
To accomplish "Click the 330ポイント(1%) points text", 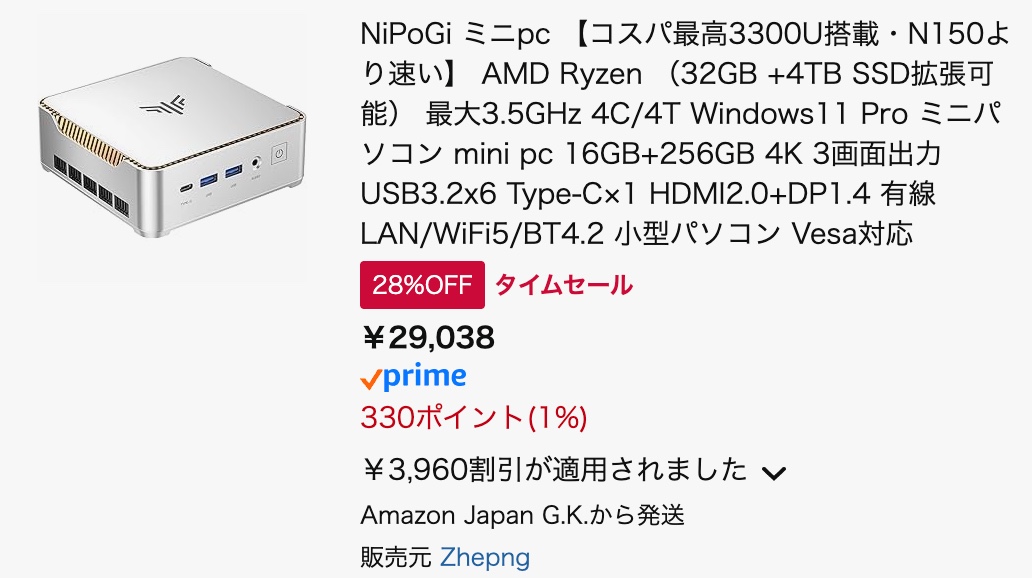I will pyautogui.click(x=473, y=418).
